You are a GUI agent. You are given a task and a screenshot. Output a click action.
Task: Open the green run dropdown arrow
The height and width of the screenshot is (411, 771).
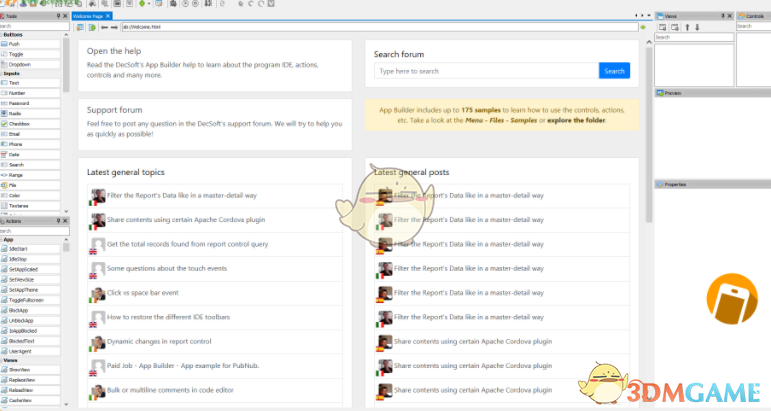point(149,4)
